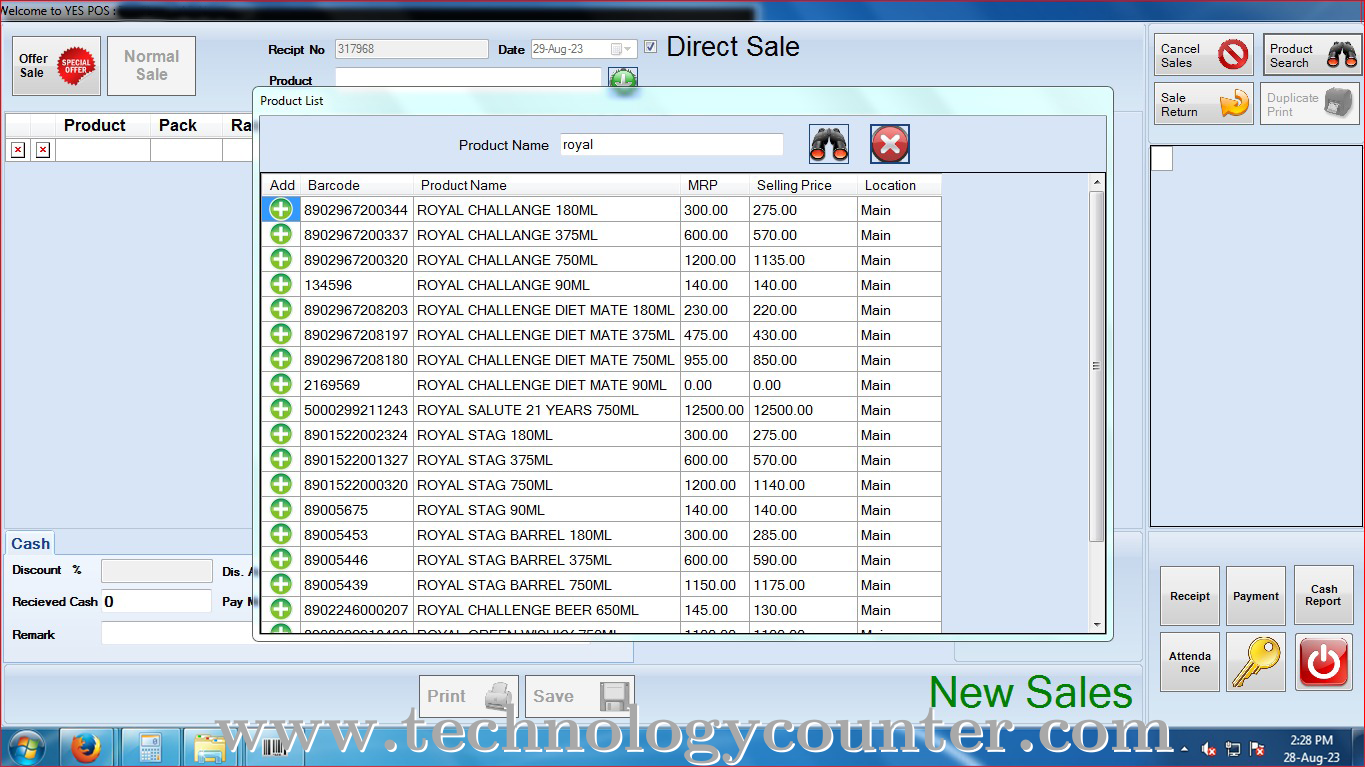The image size is (1365, 767).
Task: Add ROYAL CHALLANGE 750ML using plus icon
Action: pos(281,260)
